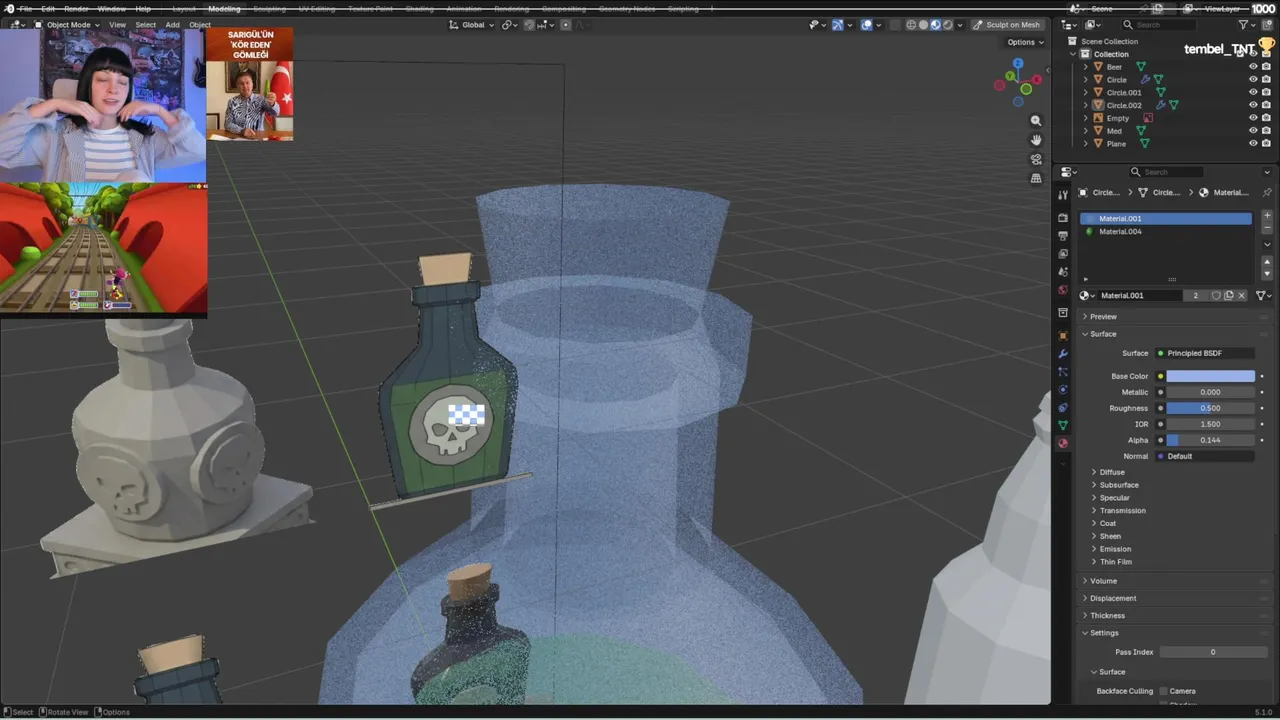Click the blue Z axis gizmo
The width and height of the screenshot is (1280, 720).
1018,65
